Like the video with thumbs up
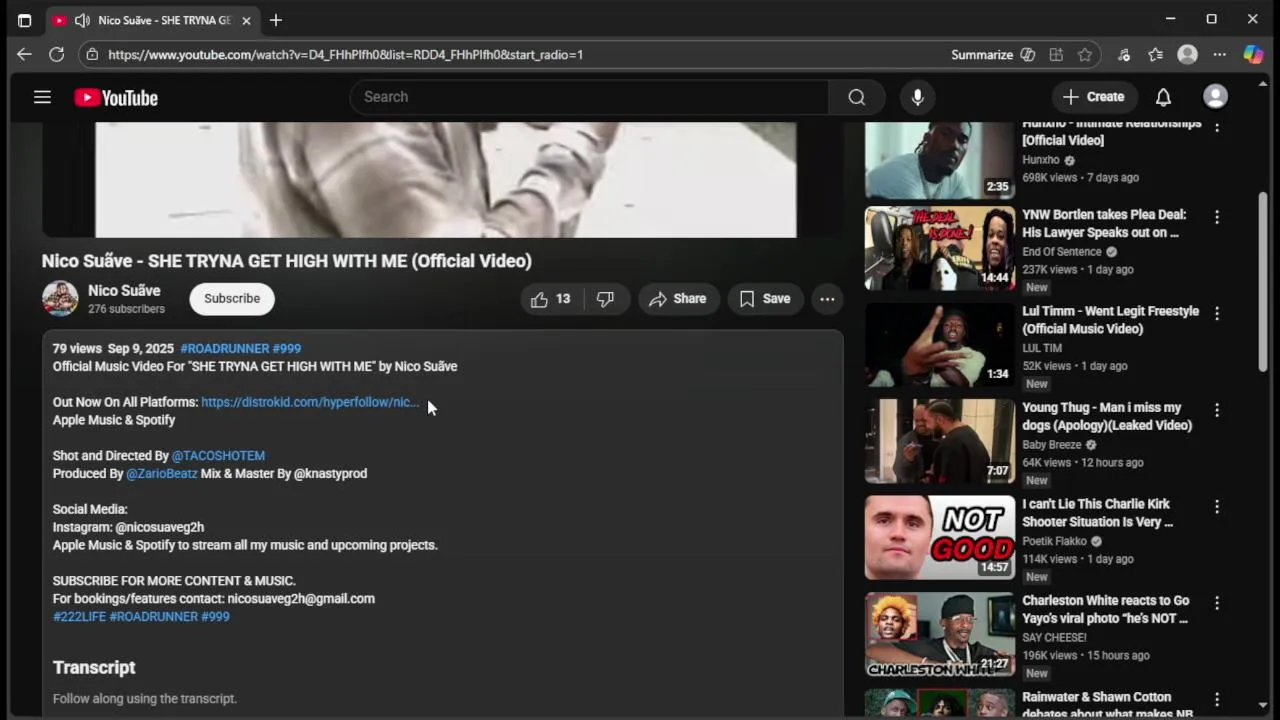The height and width of the screenshot is (720, 1280). 551,299
